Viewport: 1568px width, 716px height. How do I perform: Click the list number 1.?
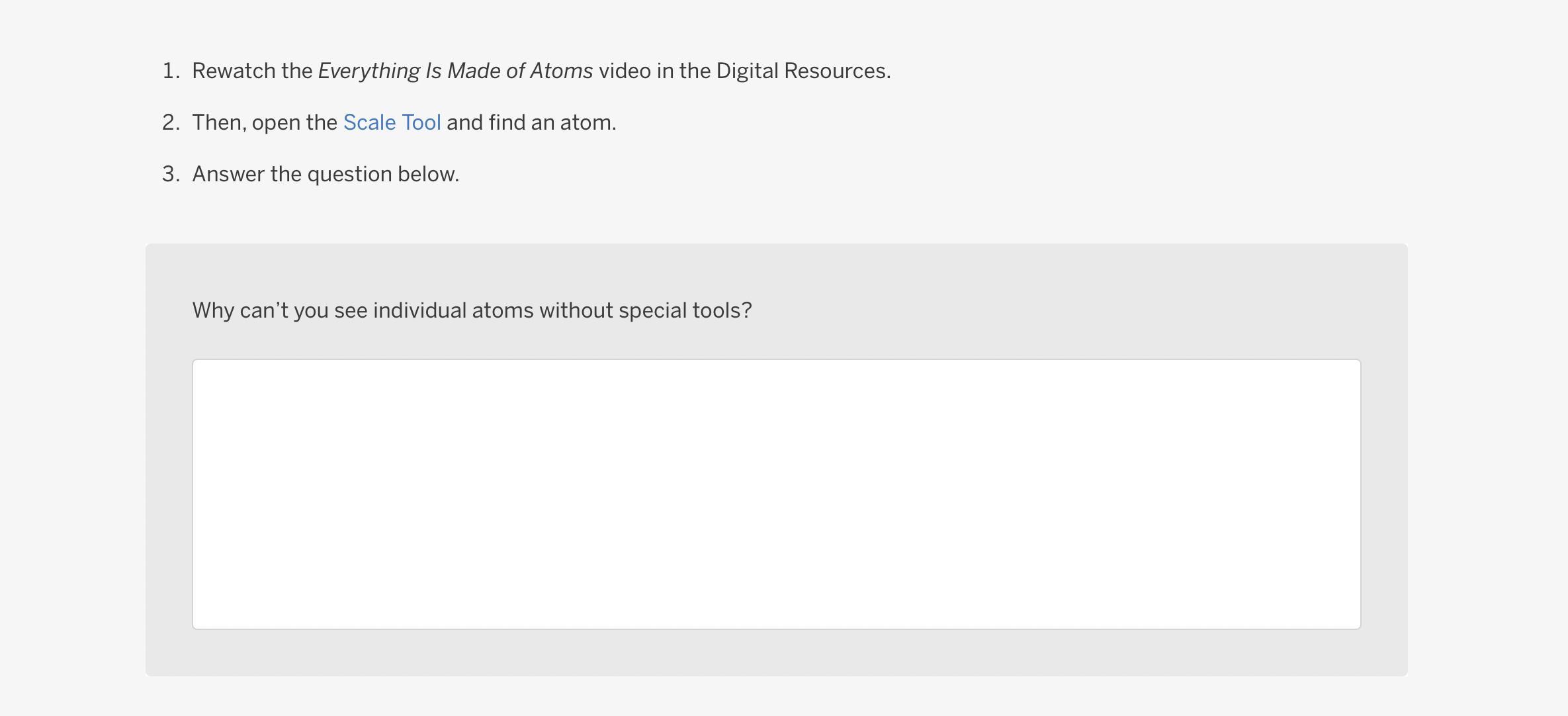coord(170,71)
